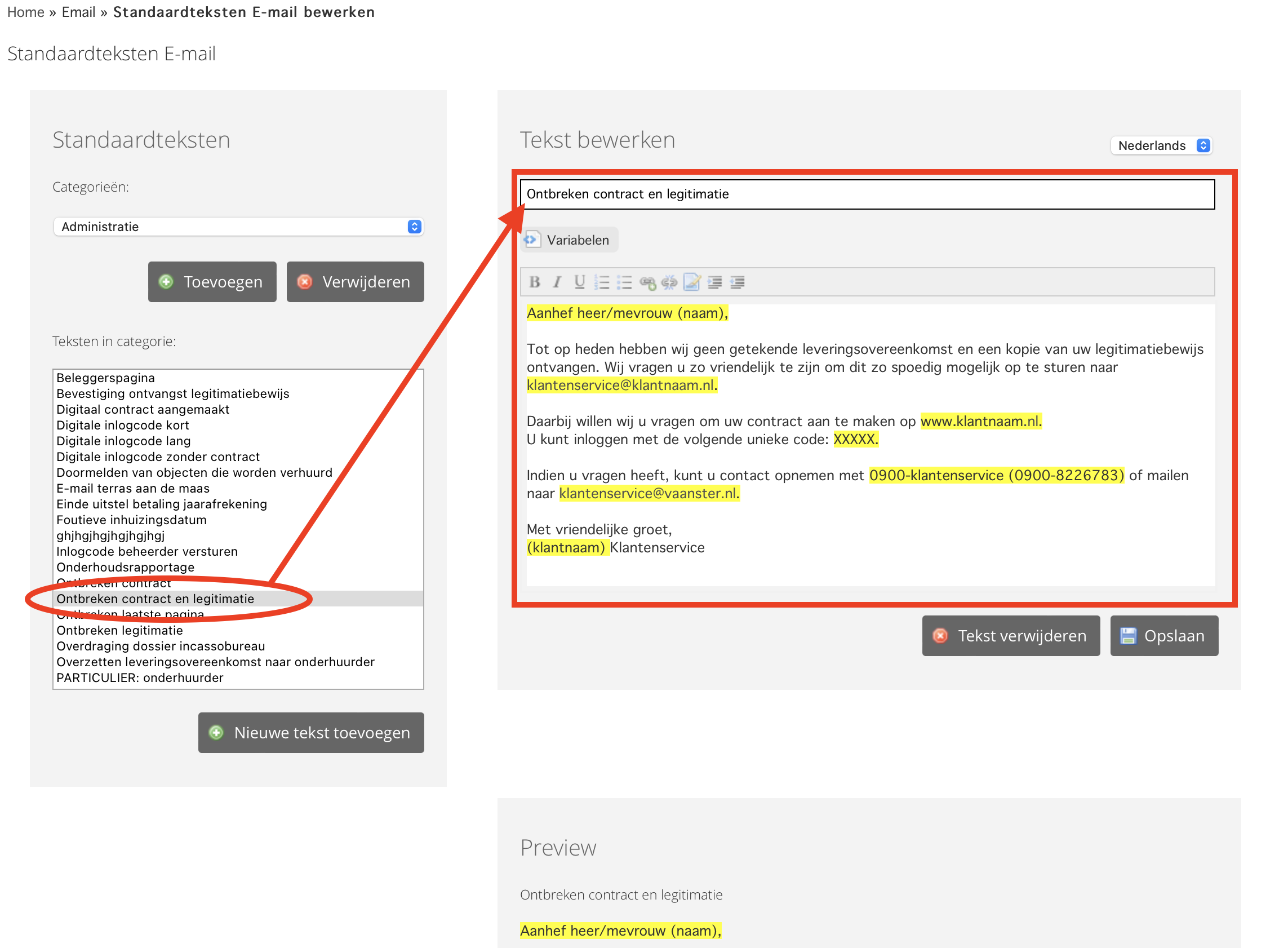
Task: Select 'Ontbreken legitimatie' in text list
Action: coord(119,630)
